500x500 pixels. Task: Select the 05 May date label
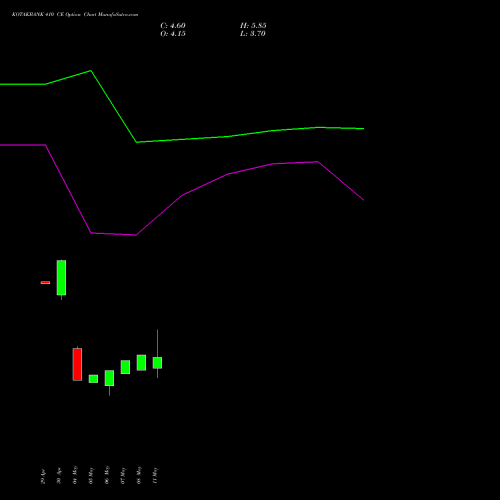[x=91, y=475]
